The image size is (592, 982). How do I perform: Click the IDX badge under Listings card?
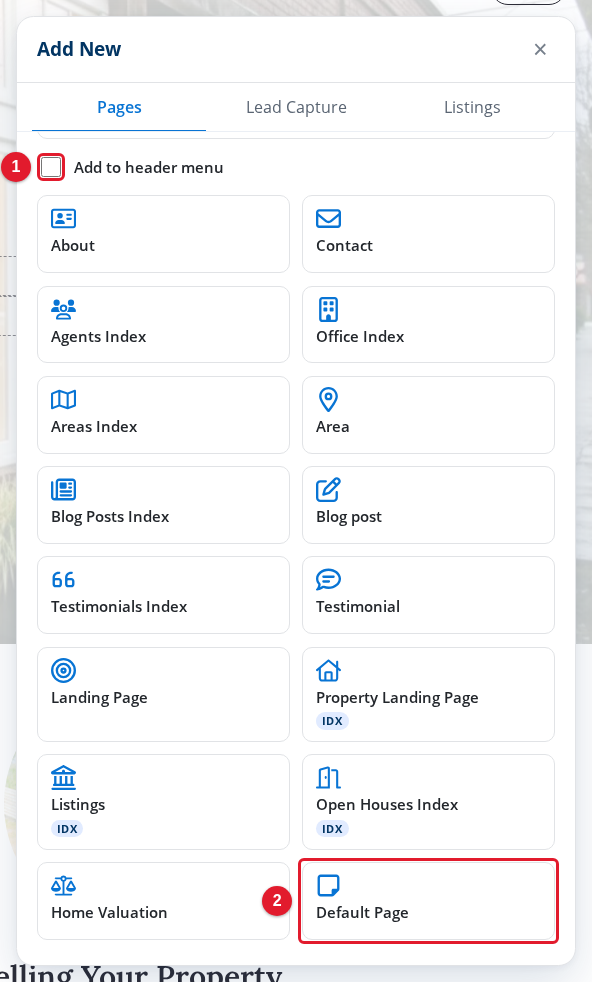67,829
